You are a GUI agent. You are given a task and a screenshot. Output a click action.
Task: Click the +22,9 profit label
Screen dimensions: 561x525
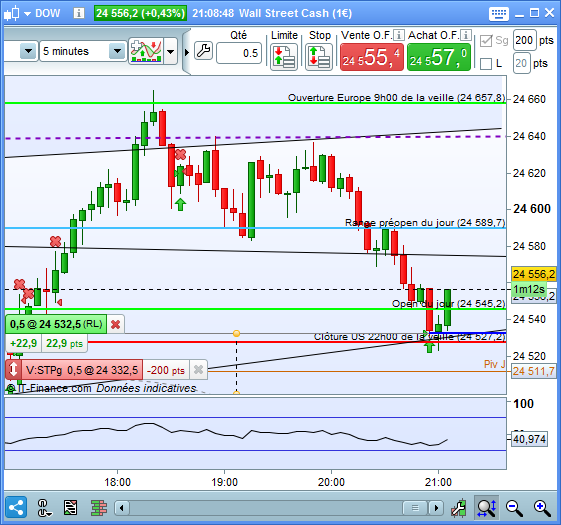(x=23, y=344)
